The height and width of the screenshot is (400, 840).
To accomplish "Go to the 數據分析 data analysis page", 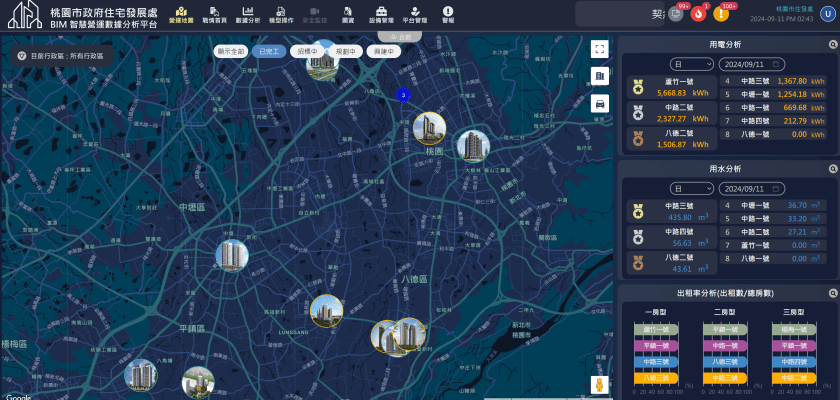I will click(x=247, y=14).
